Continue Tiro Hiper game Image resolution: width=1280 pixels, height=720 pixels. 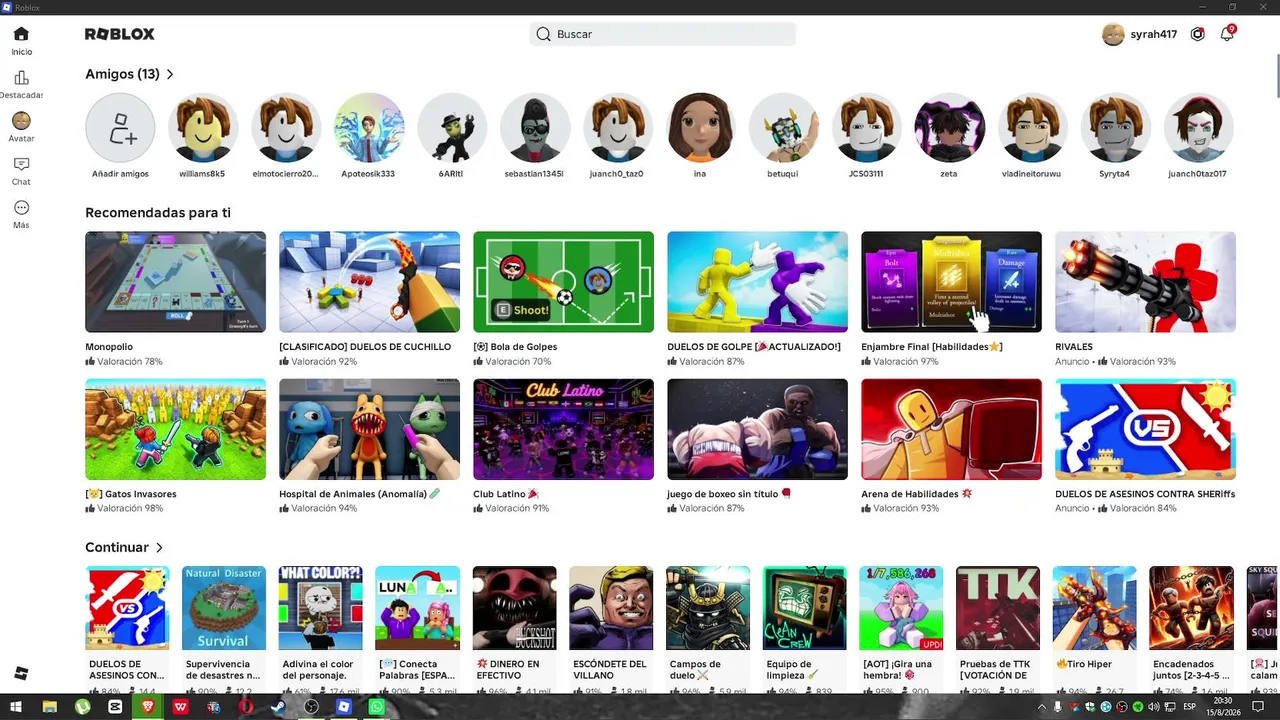click(x=1095, y=608)
